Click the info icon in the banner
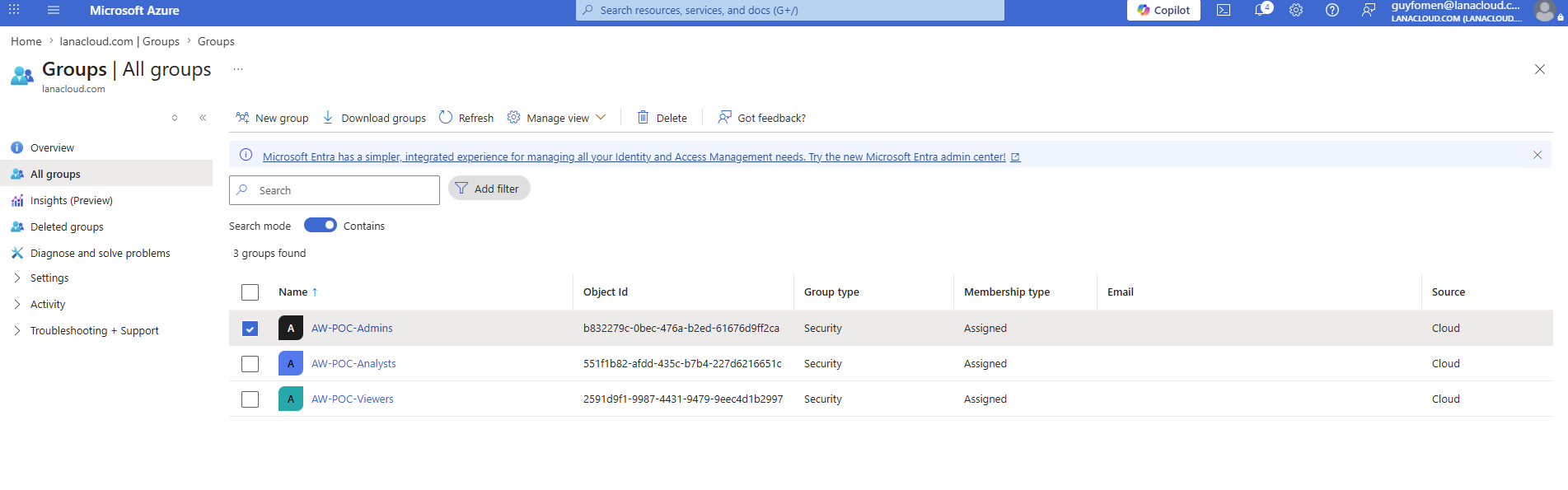Screen dimensions: 1568x490 click(246, 155)
